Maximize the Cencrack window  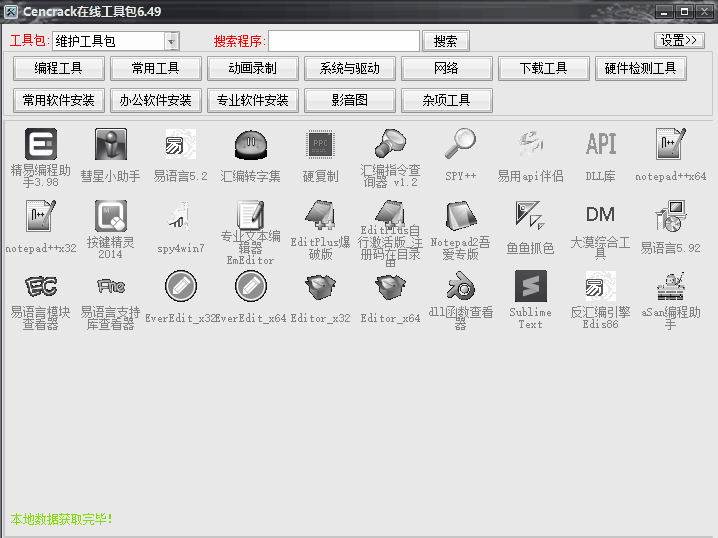(x=684, y=11)
